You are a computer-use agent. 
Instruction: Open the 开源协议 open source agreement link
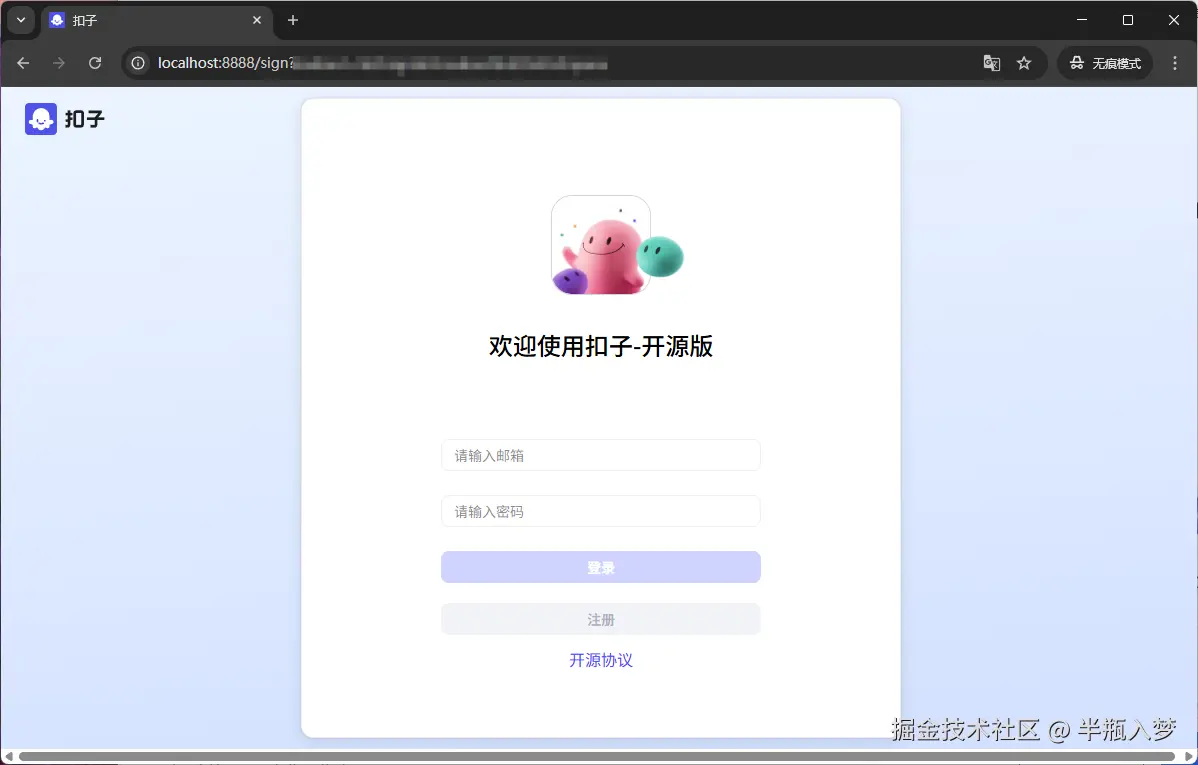(x=600, y=660)
